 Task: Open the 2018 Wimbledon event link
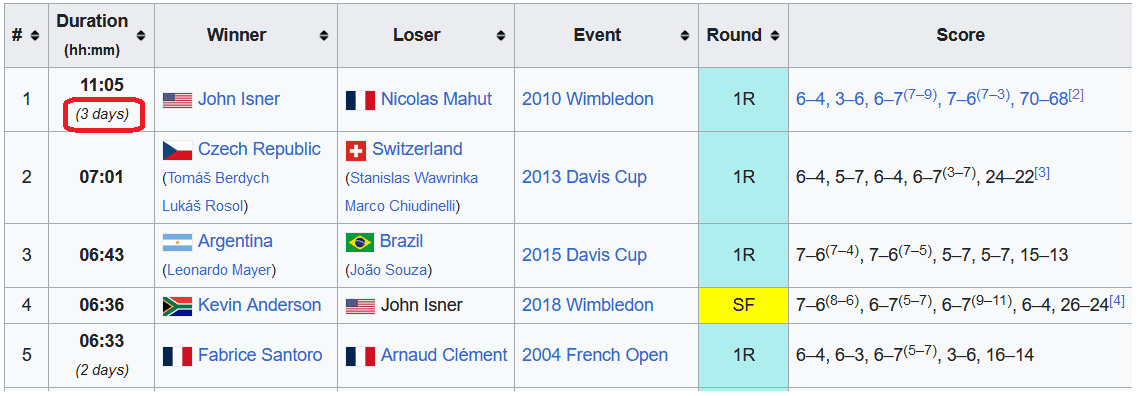point(587,305)
